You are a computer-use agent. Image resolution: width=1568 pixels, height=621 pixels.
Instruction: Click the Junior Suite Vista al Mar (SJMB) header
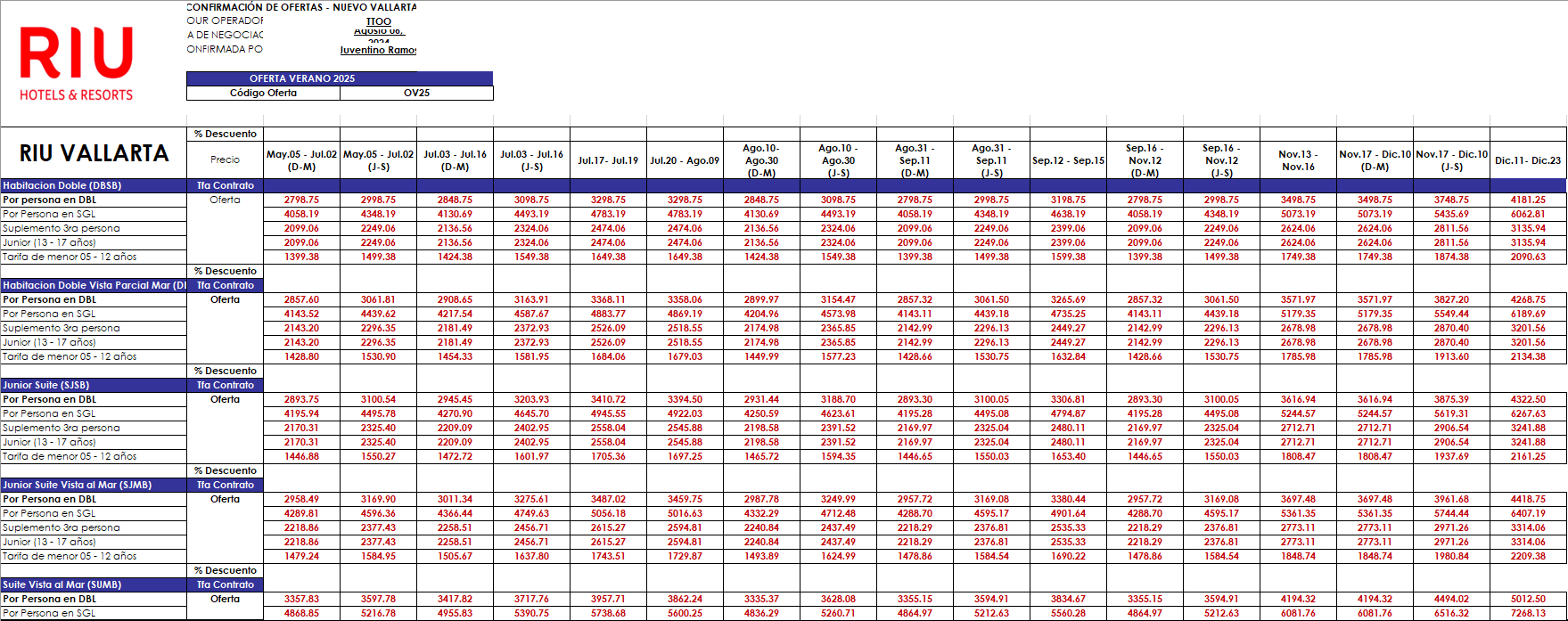pos(94,485)
